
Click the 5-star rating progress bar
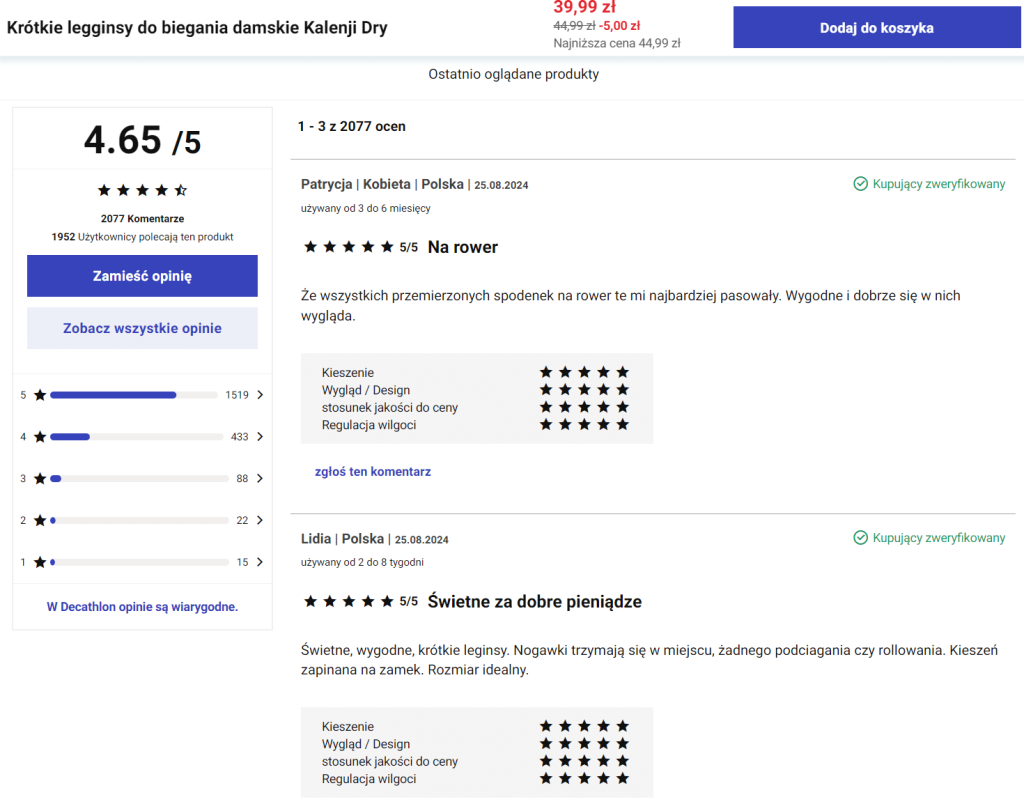point(135,395)
